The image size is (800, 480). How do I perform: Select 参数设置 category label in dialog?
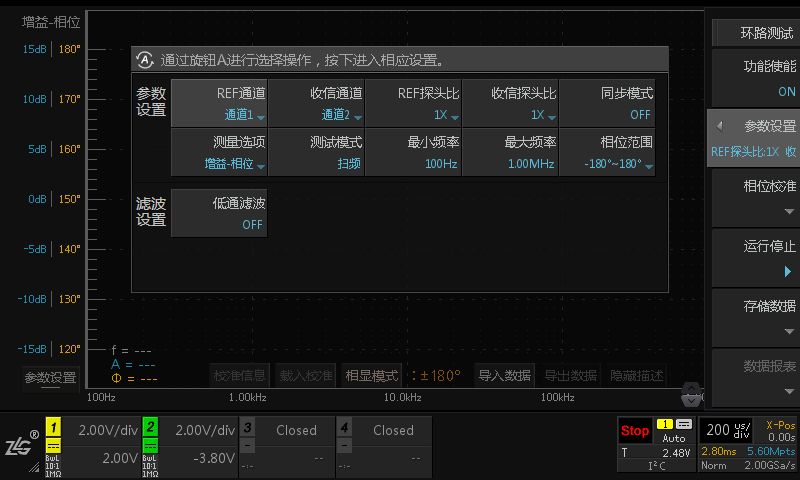[151, 102]
